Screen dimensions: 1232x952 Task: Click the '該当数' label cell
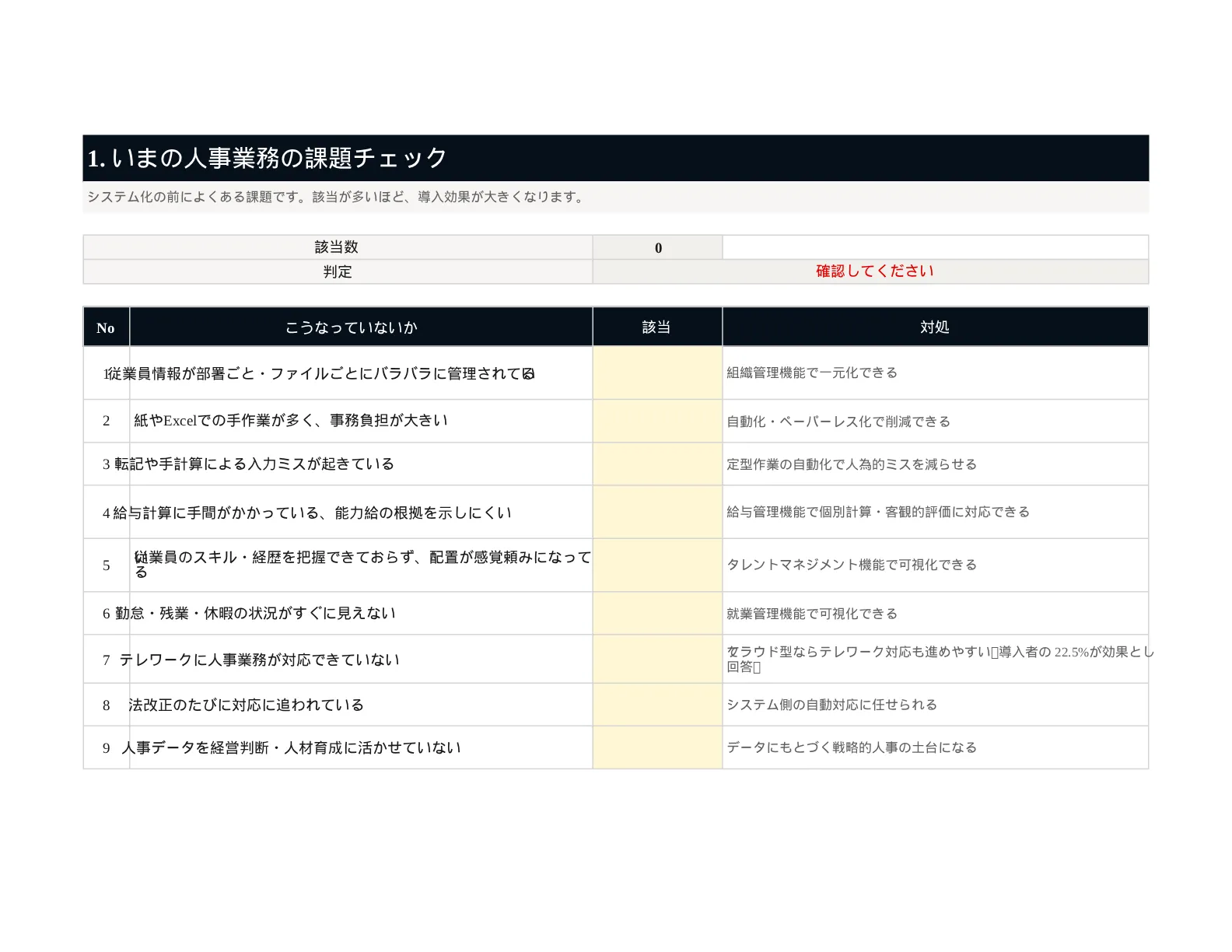pyautogui.click(x=338, y=247)
